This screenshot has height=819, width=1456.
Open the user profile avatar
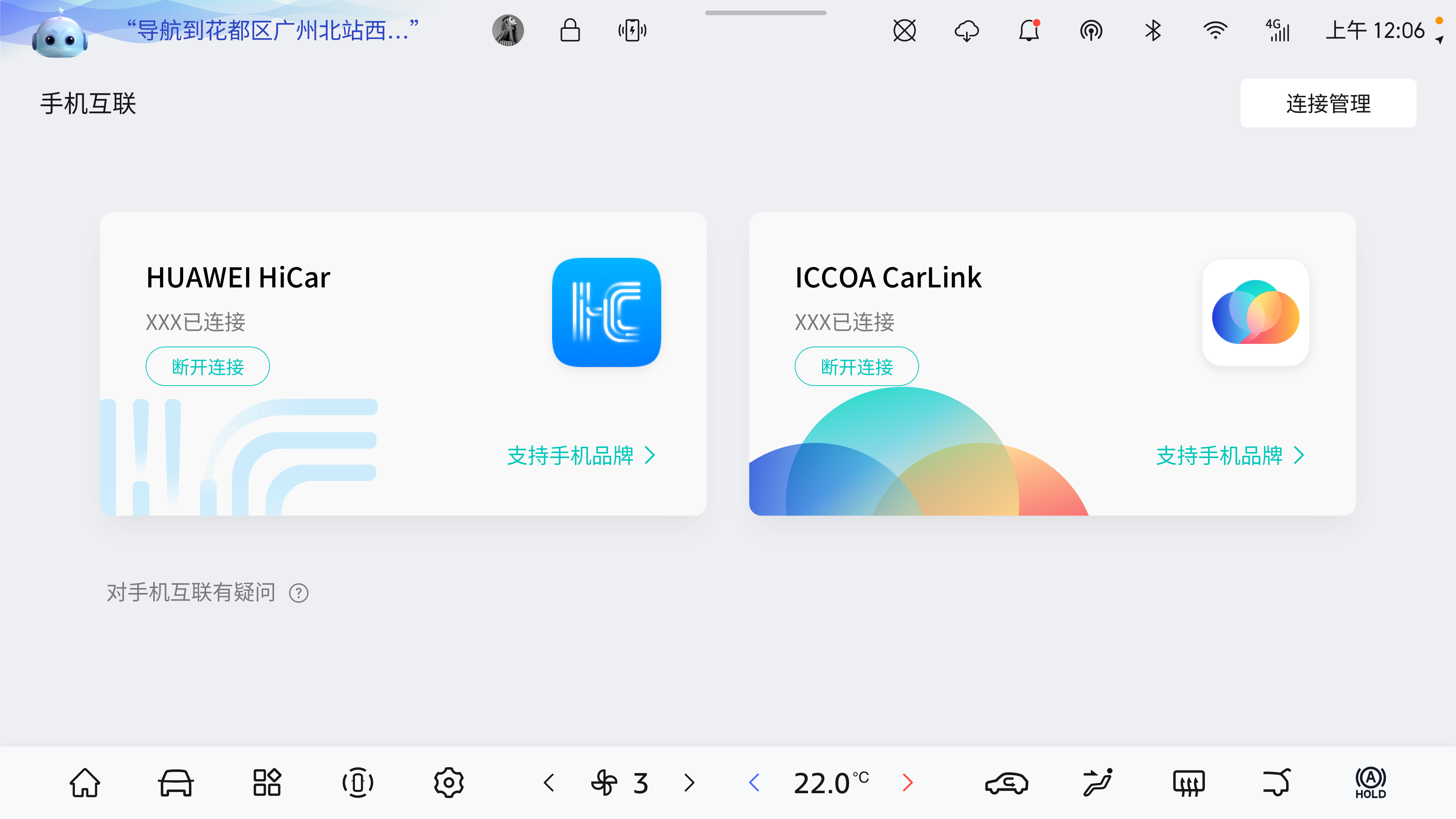pos(508,30)
